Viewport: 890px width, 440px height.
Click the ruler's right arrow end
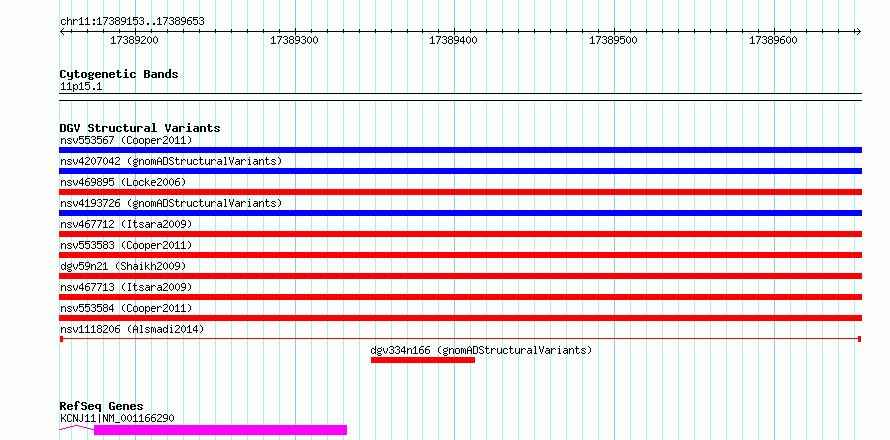[859, 31]
